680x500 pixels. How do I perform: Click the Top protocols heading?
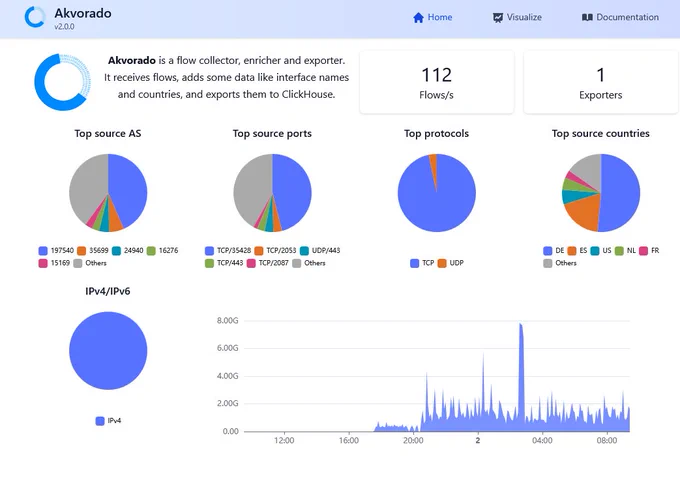pyautogui.click(x=437, y=134)
